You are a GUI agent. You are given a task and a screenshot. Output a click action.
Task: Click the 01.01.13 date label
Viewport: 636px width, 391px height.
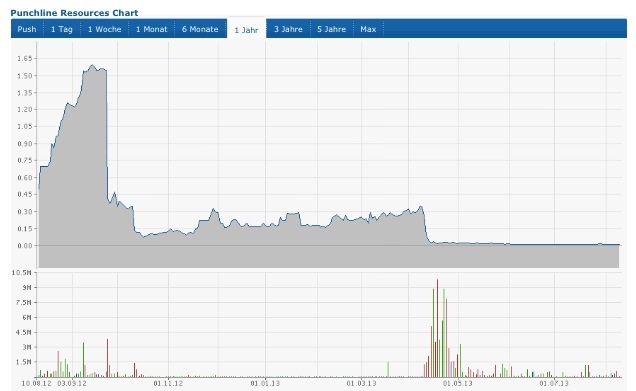click(265, 383)
